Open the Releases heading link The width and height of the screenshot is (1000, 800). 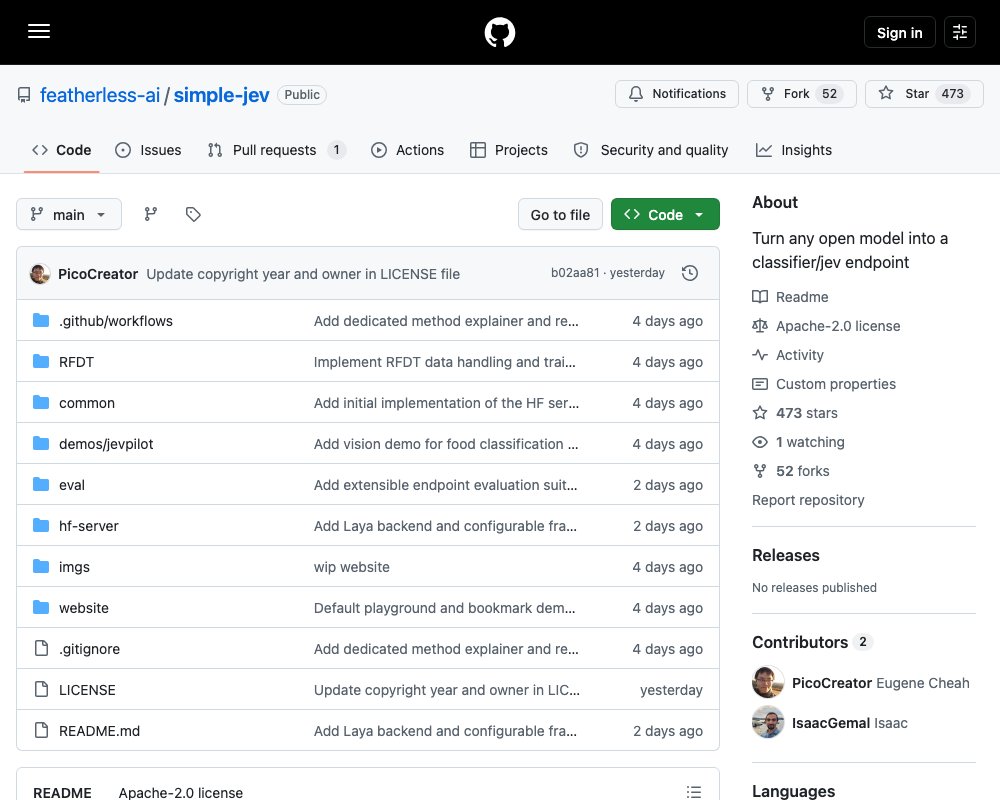786,555
